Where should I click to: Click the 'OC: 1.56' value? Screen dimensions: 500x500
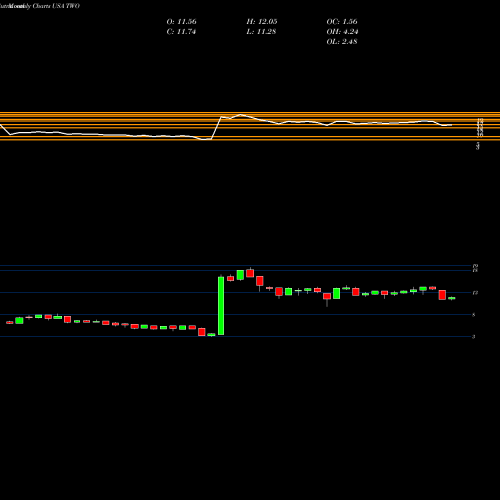point(342,22)
